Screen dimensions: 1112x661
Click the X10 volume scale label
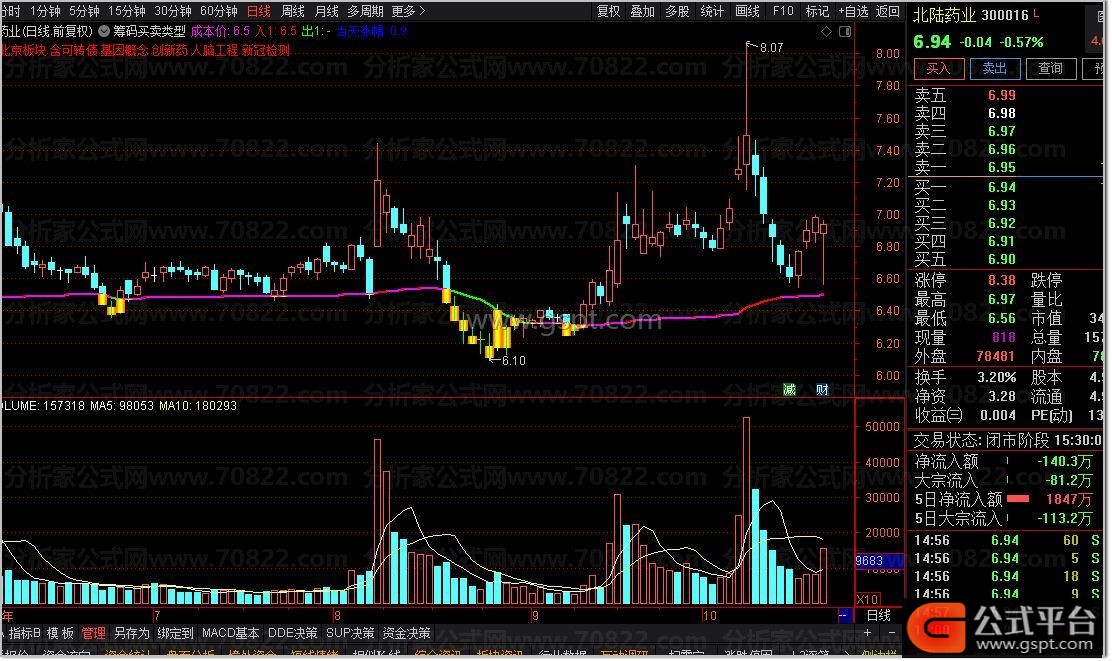[x=867, y=599]
